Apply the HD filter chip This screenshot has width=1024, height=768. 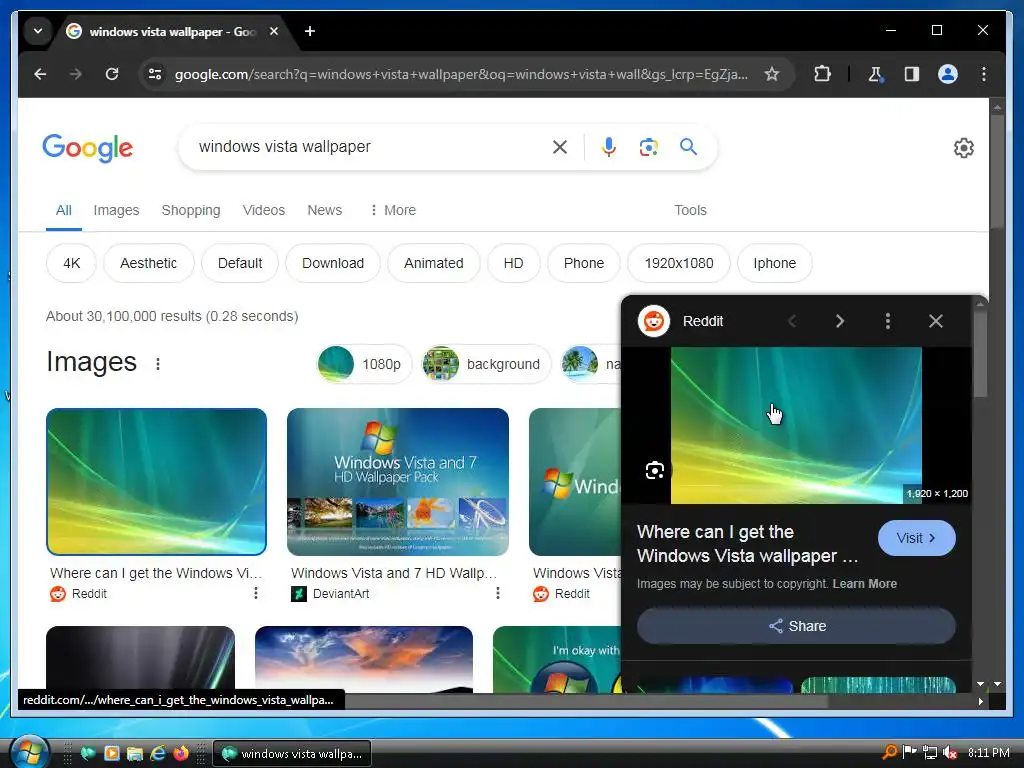[513, 263]
